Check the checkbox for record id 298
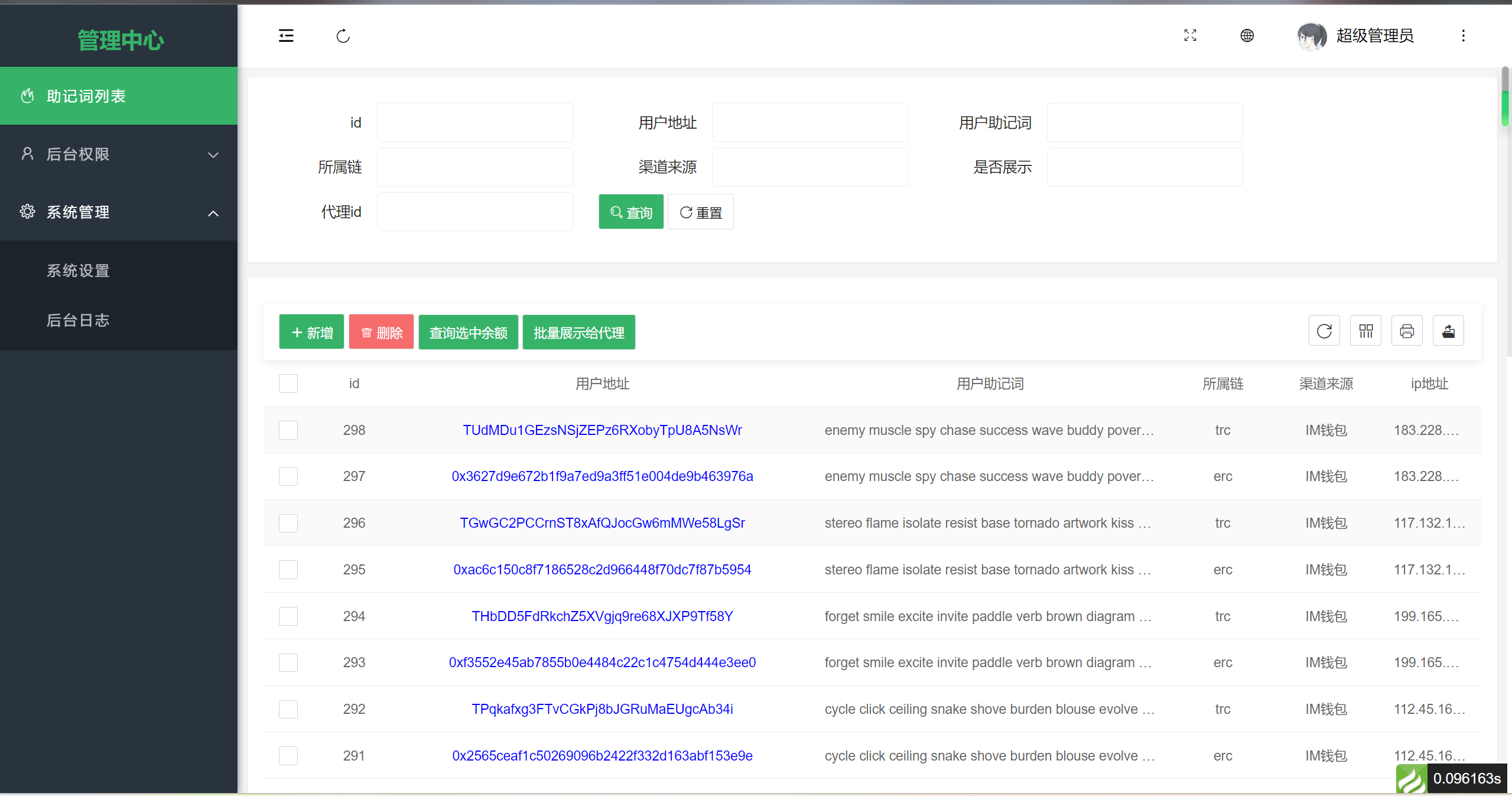Screen dimensions: 1512x796 click(288, 430)
